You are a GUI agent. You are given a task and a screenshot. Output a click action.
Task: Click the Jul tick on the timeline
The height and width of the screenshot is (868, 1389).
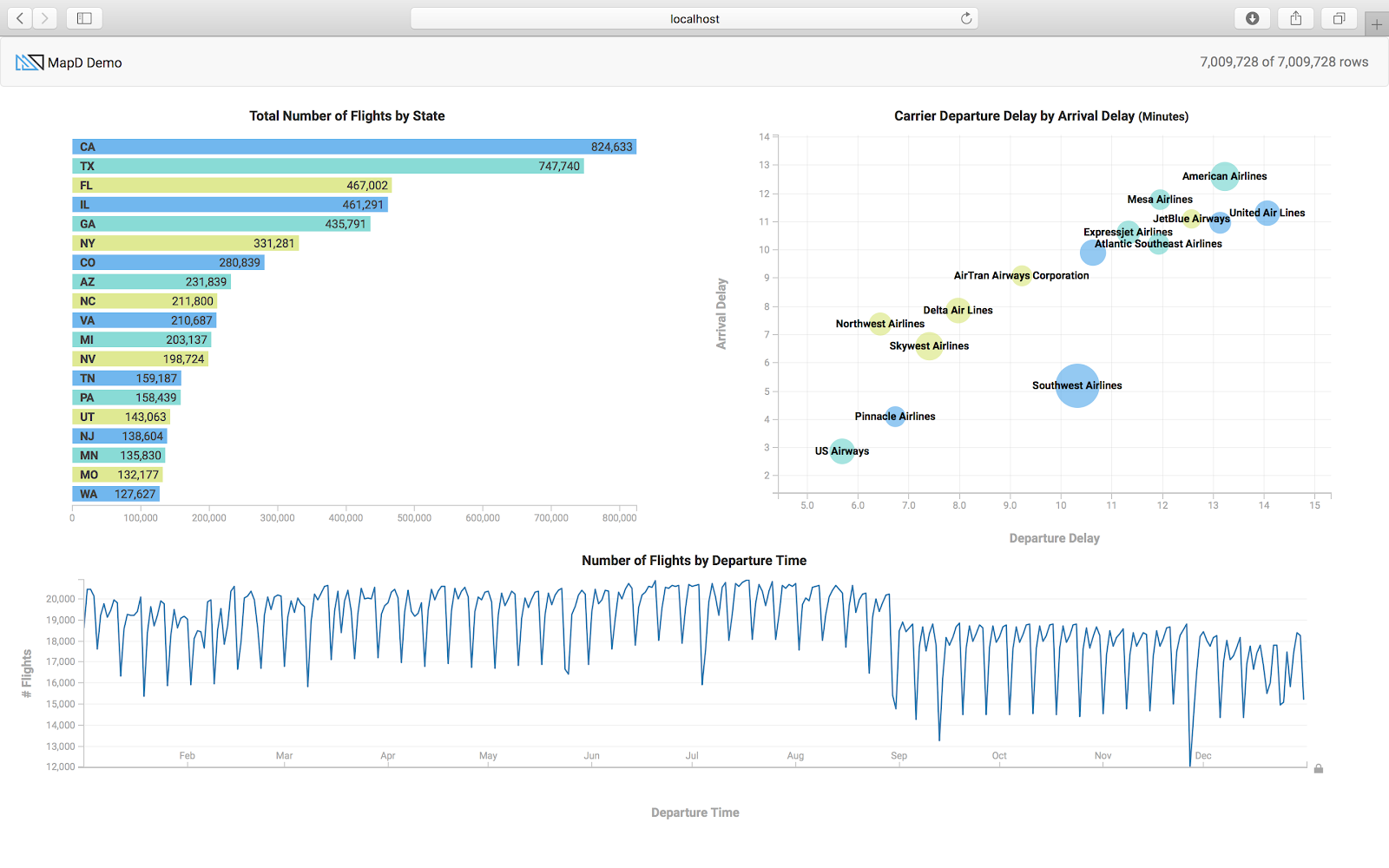[x=692, y=756]
